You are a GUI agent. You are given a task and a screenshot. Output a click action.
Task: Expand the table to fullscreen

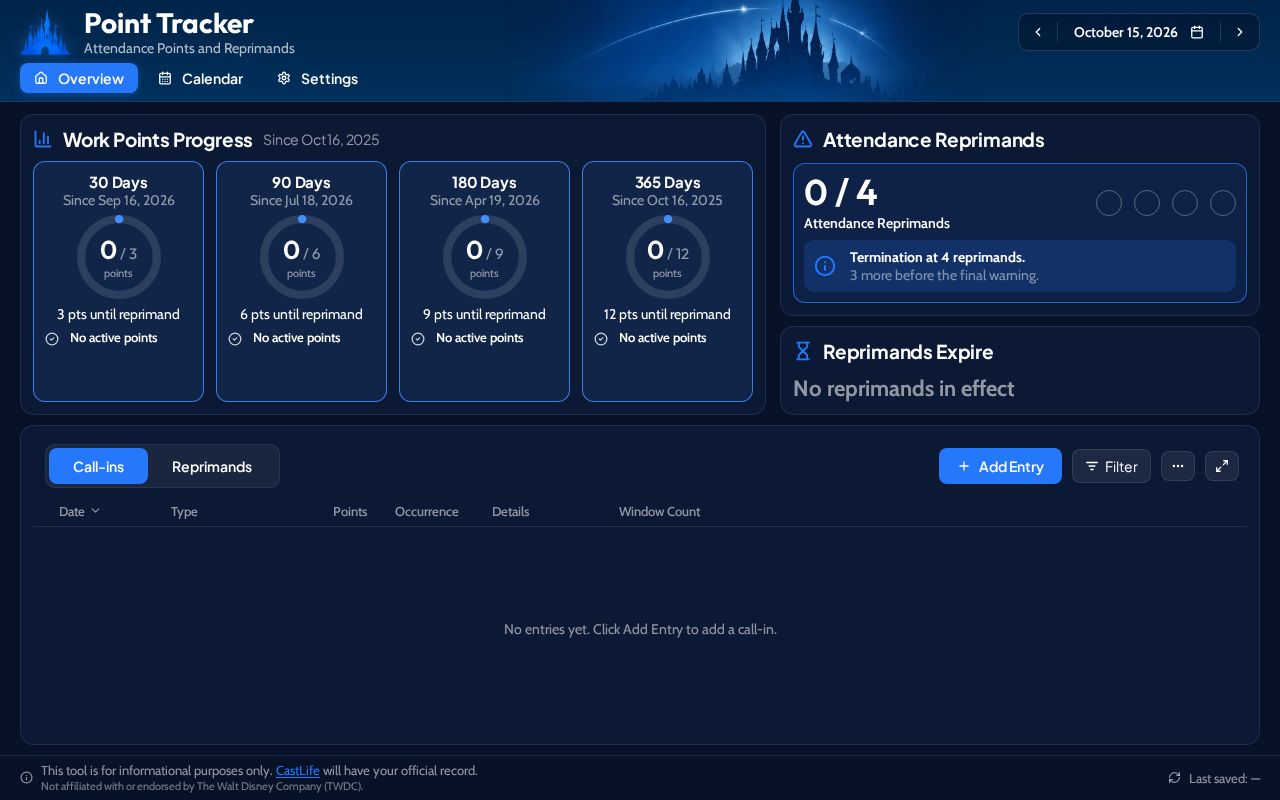click(x=1222, y=466)
